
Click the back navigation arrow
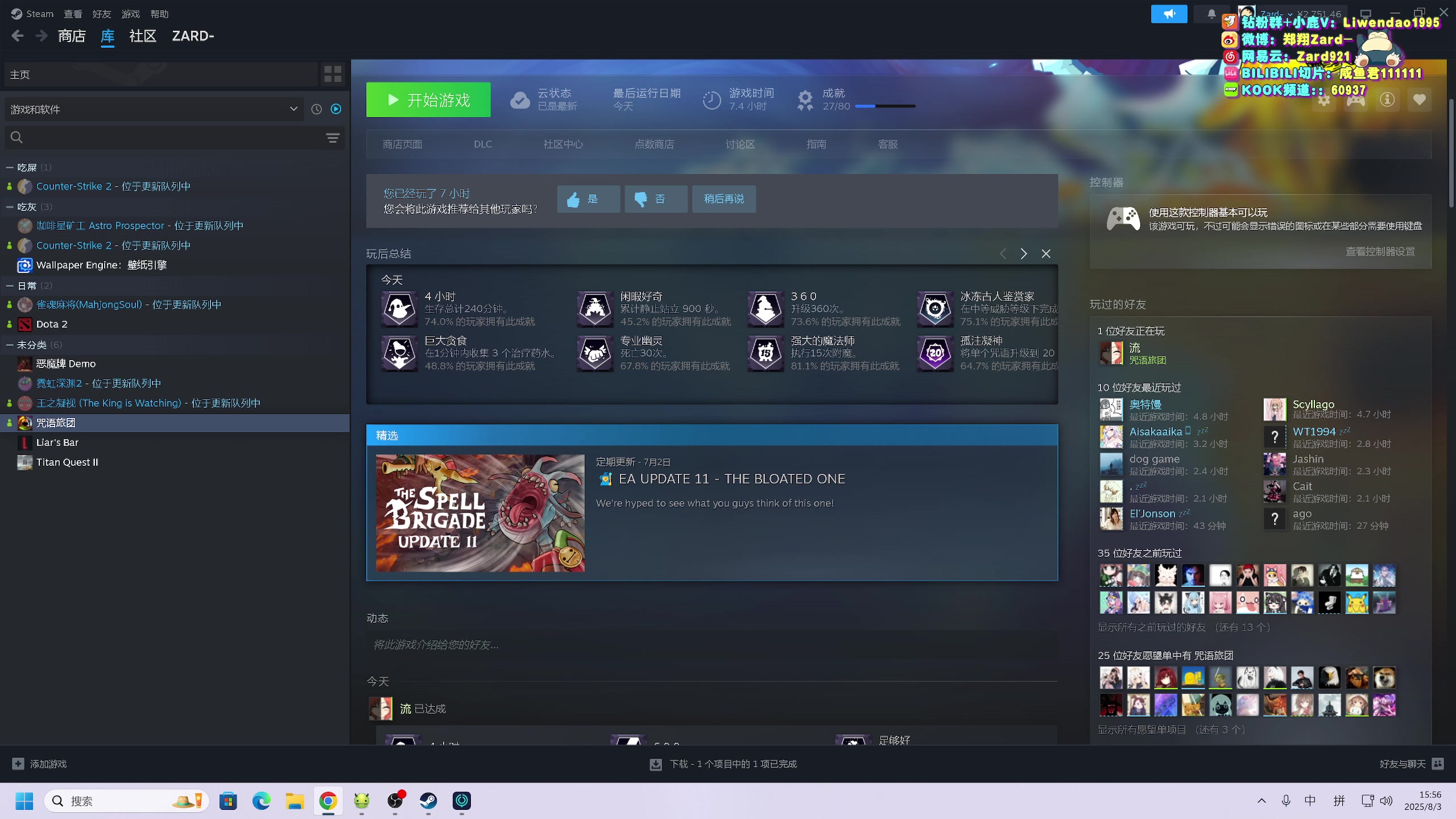[x=18, y=36]
